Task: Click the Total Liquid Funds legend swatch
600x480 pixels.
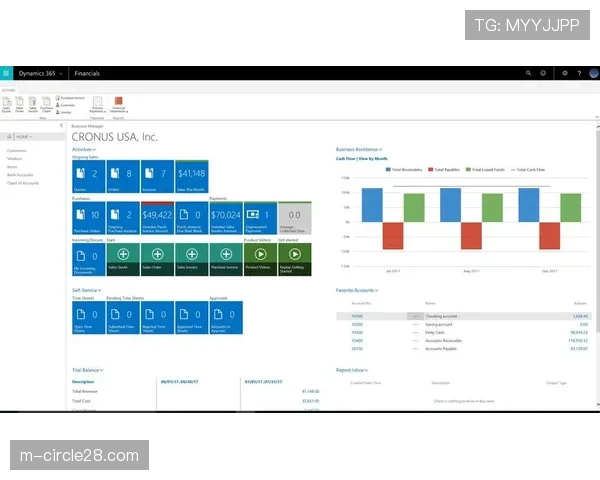Action: (x=468, y=170)
